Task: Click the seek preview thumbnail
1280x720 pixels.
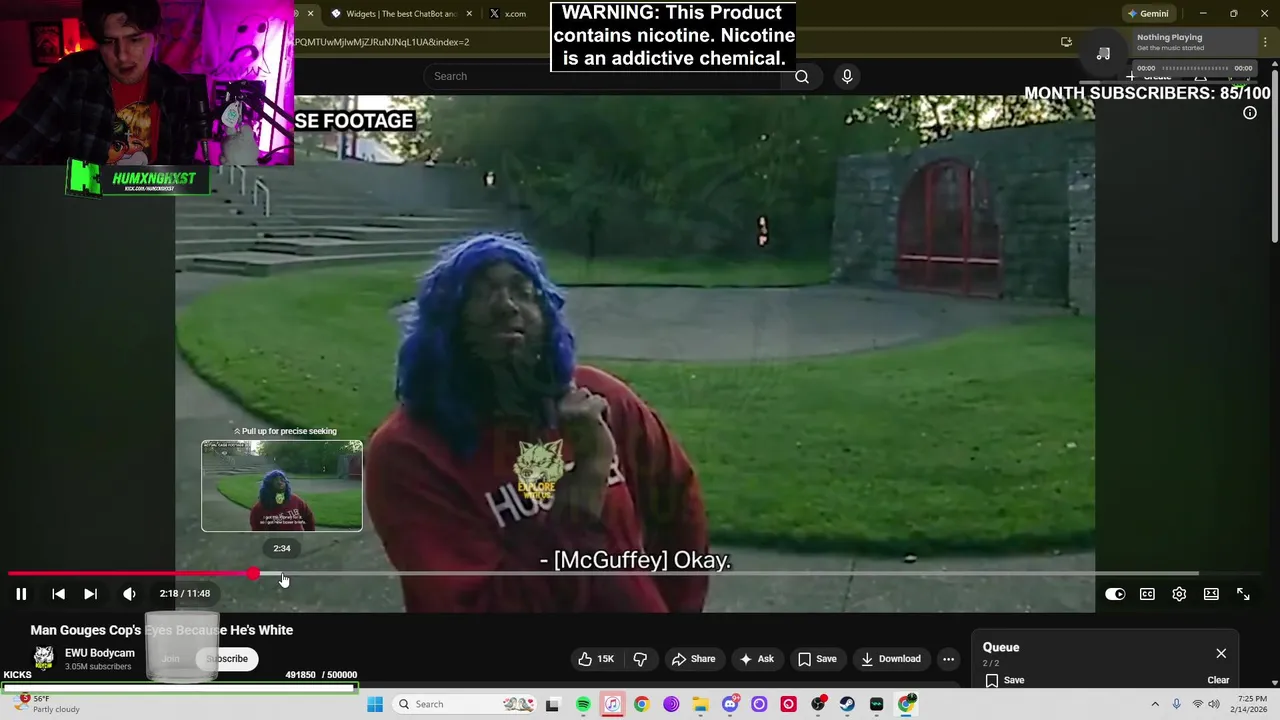Action: click(x=282, y=486)
